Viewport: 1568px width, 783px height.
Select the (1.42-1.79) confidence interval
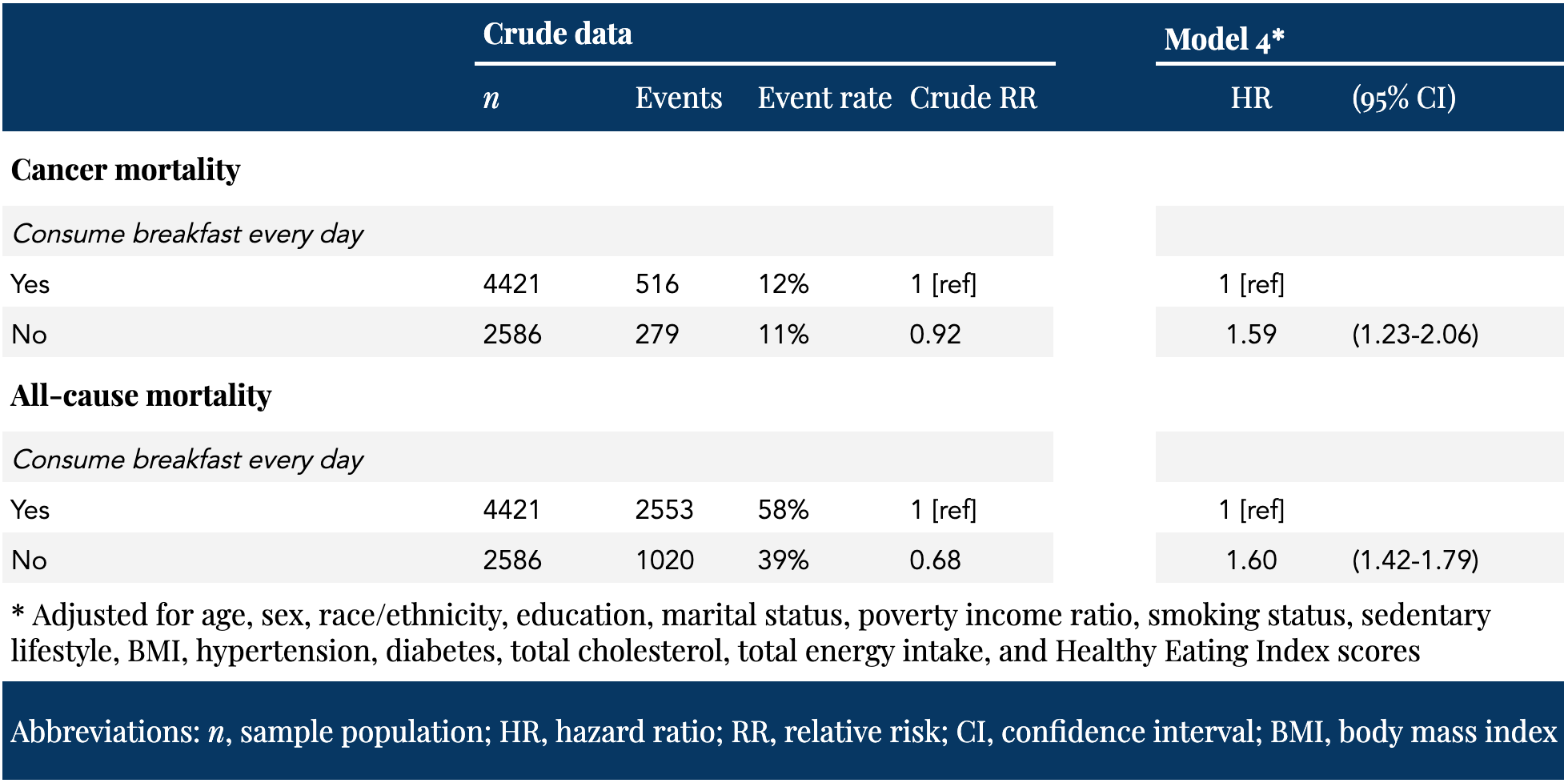(1414, 560)
